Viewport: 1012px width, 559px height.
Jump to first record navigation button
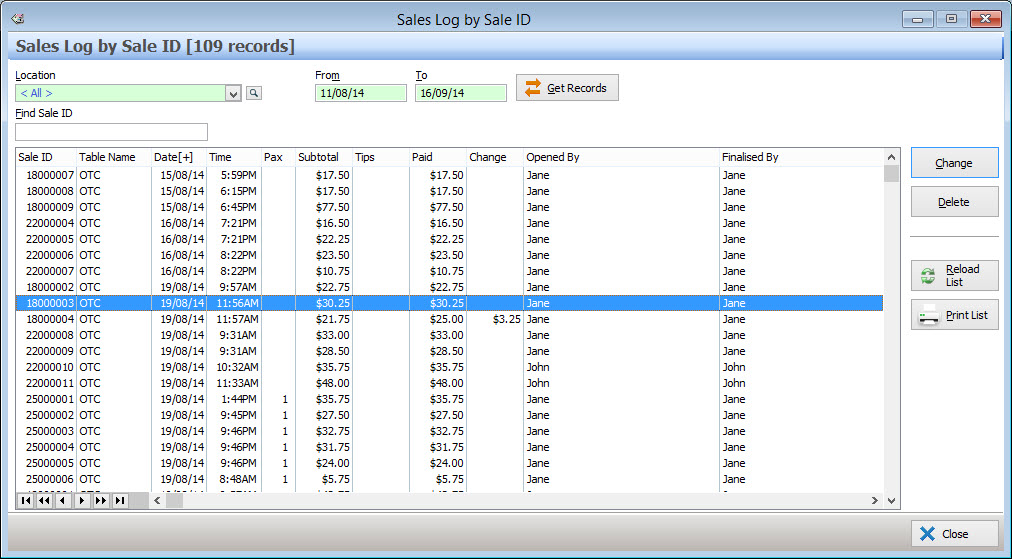[26, 500]
